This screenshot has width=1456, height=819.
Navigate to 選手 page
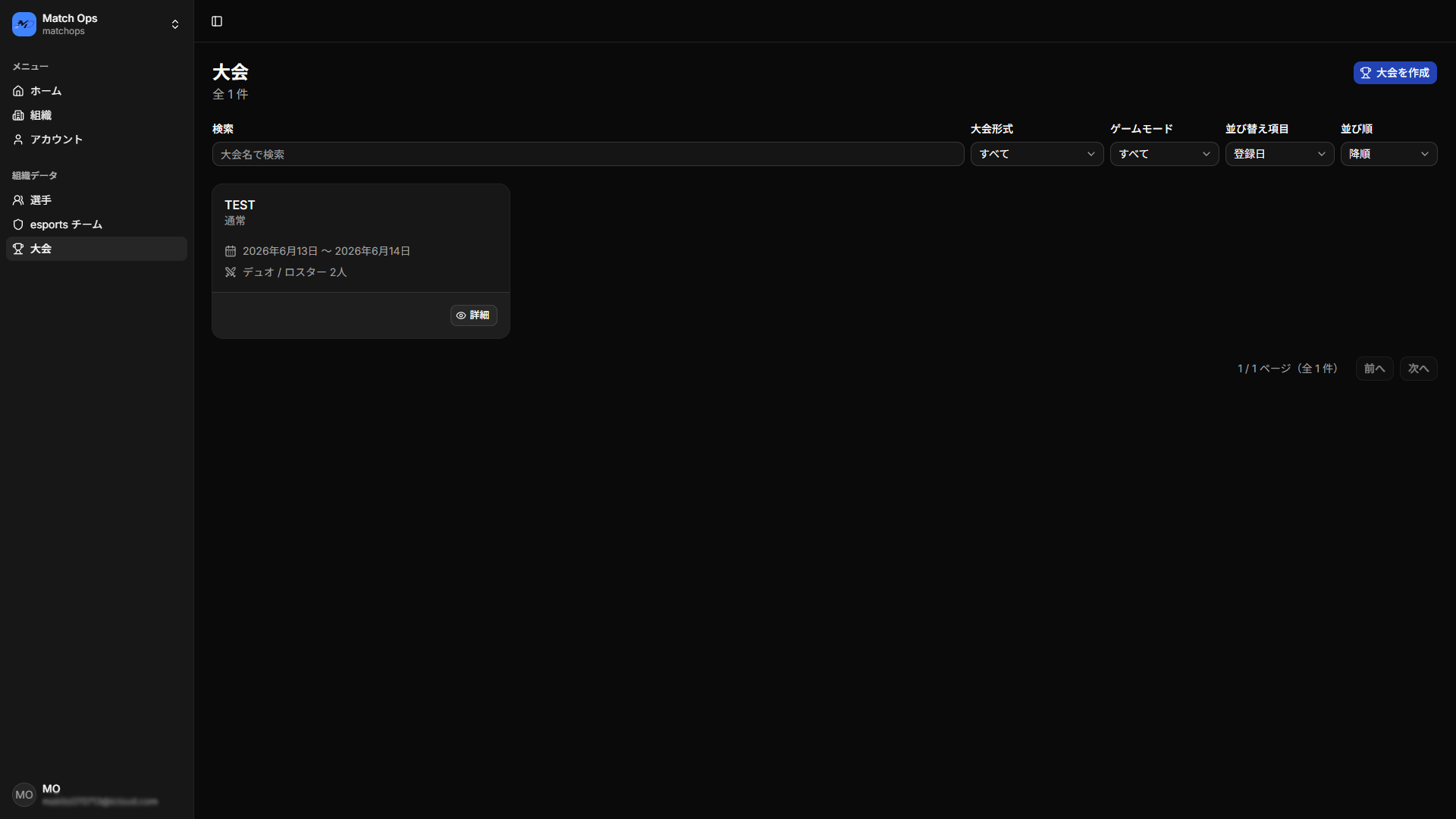click(96, 200)
